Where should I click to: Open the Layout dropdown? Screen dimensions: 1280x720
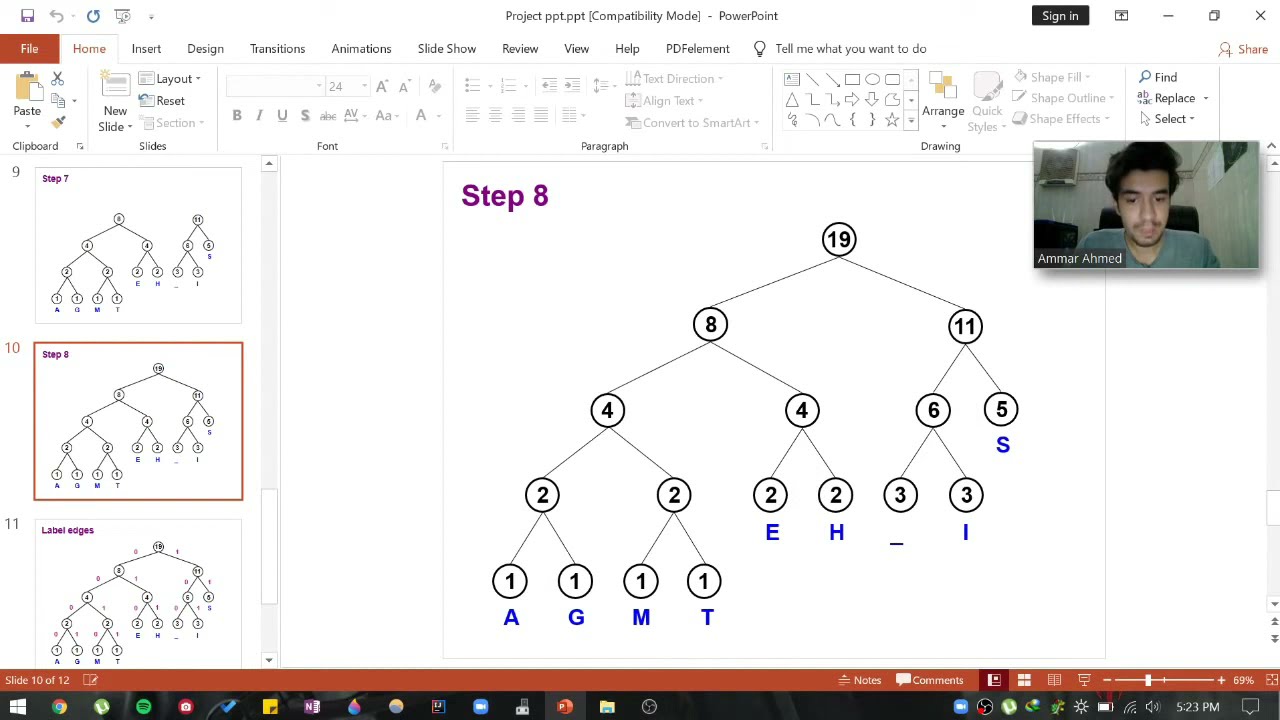point(170,79)
